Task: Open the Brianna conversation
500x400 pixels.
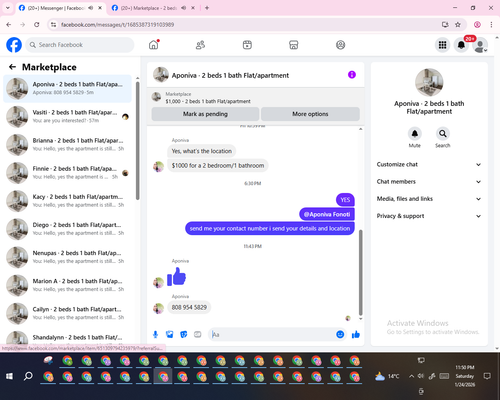Action: pyautogui.click(x=67, y=145)
